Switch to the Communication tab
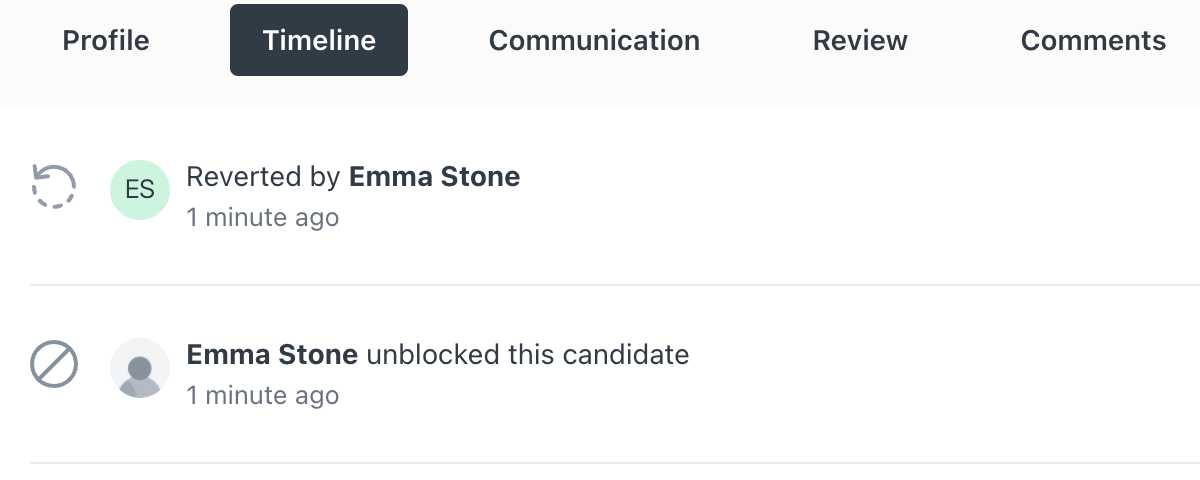 pos(594,41)
